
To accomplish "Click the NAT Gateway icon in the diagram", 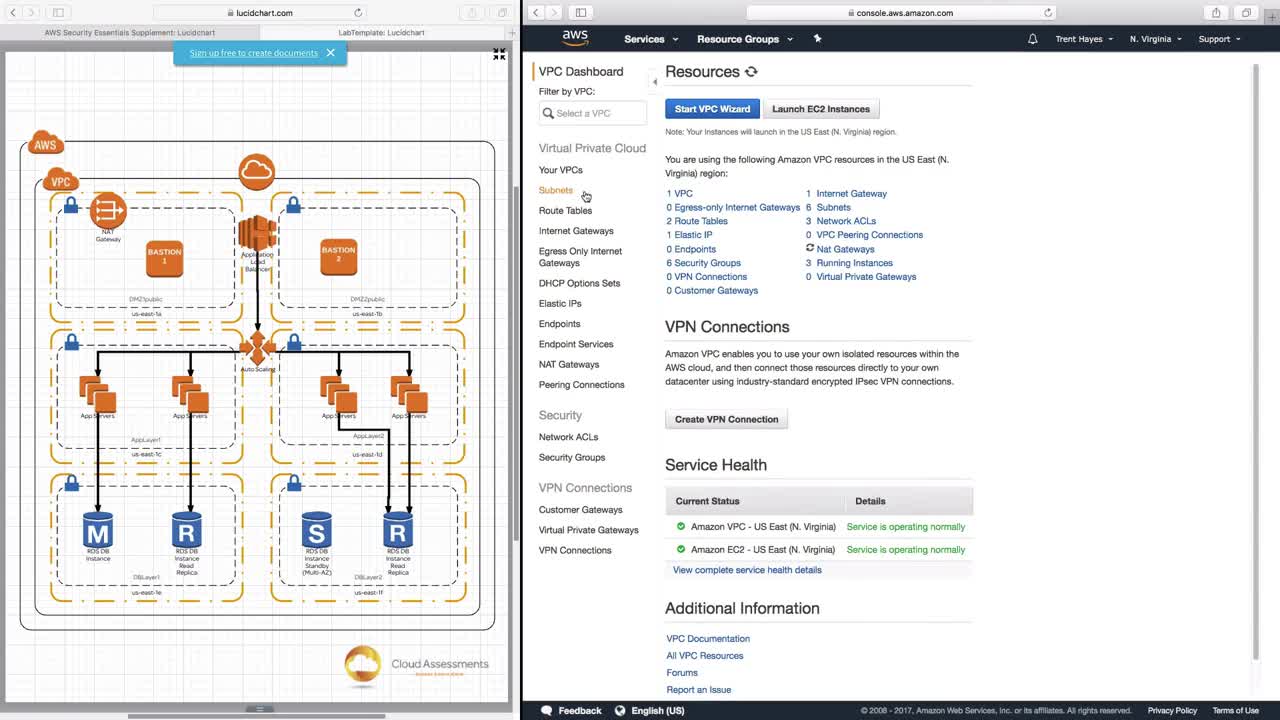I will tap(108, 210).
